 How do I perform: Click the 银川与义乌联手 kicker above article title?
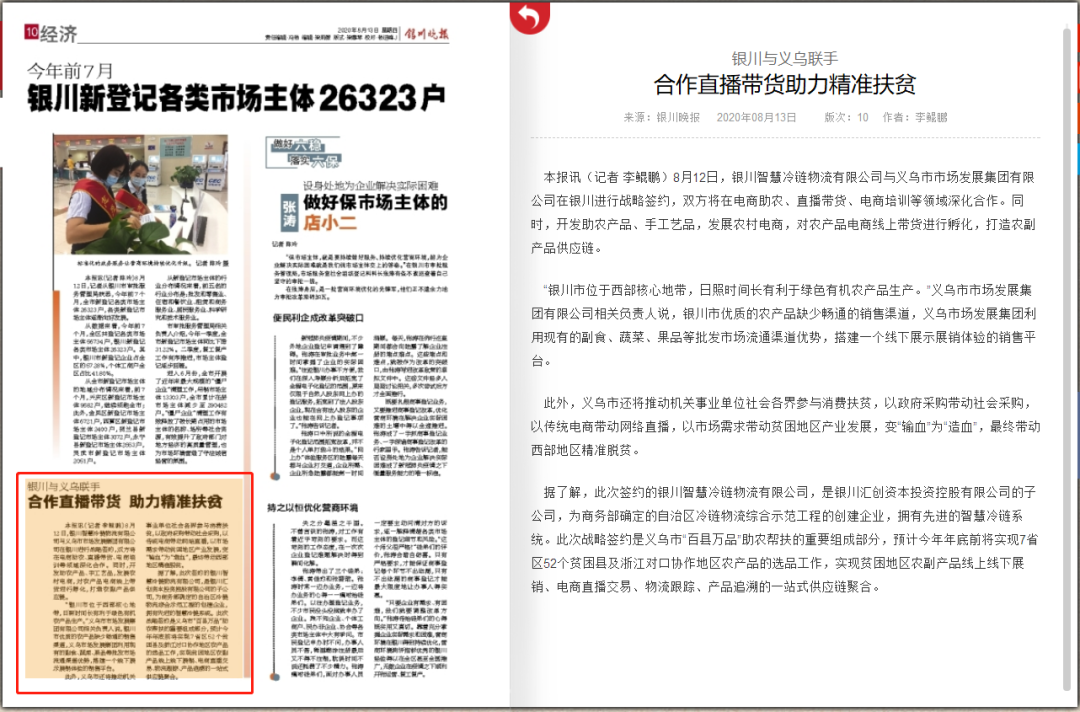click(785, 58)
